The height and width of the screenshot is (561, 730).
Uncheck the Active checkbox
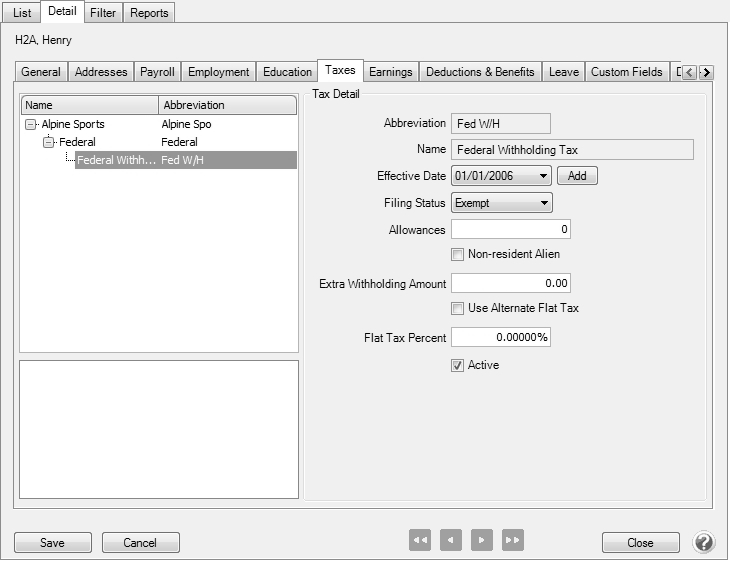[x=458, y=365]
